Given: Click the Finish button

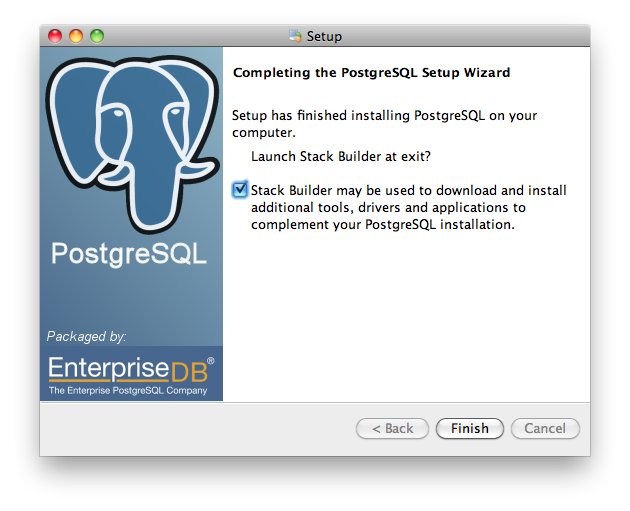Looking at the screenshot, I should (x=470, y=428).
